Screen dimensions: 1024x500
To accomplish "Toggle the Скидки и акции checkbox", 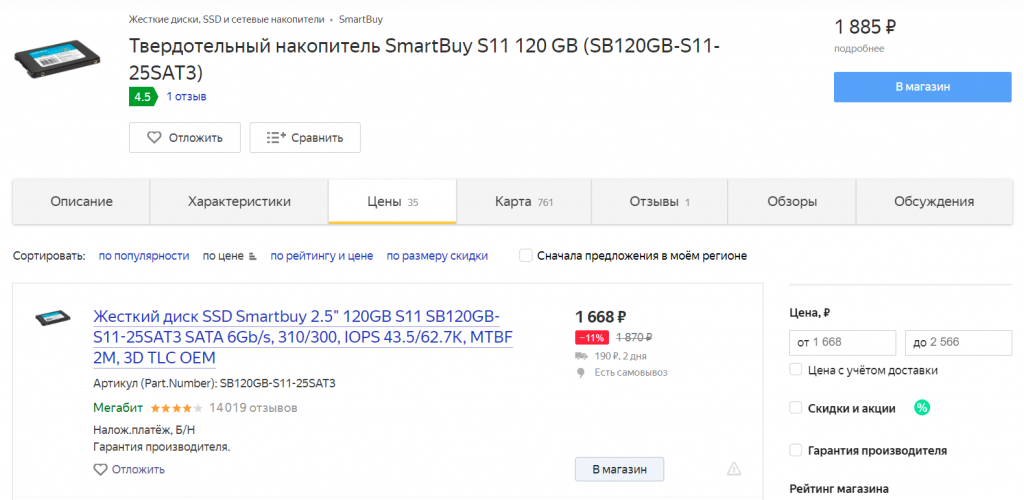I will click(796, 407).
